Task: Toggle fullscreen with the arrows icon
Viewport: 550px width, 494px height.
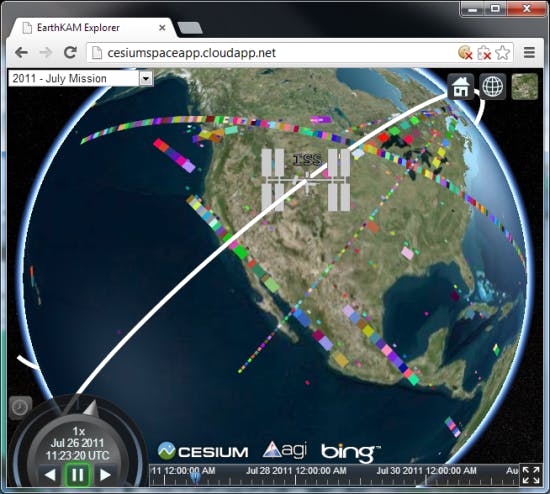Action: (x=531, y=475)
